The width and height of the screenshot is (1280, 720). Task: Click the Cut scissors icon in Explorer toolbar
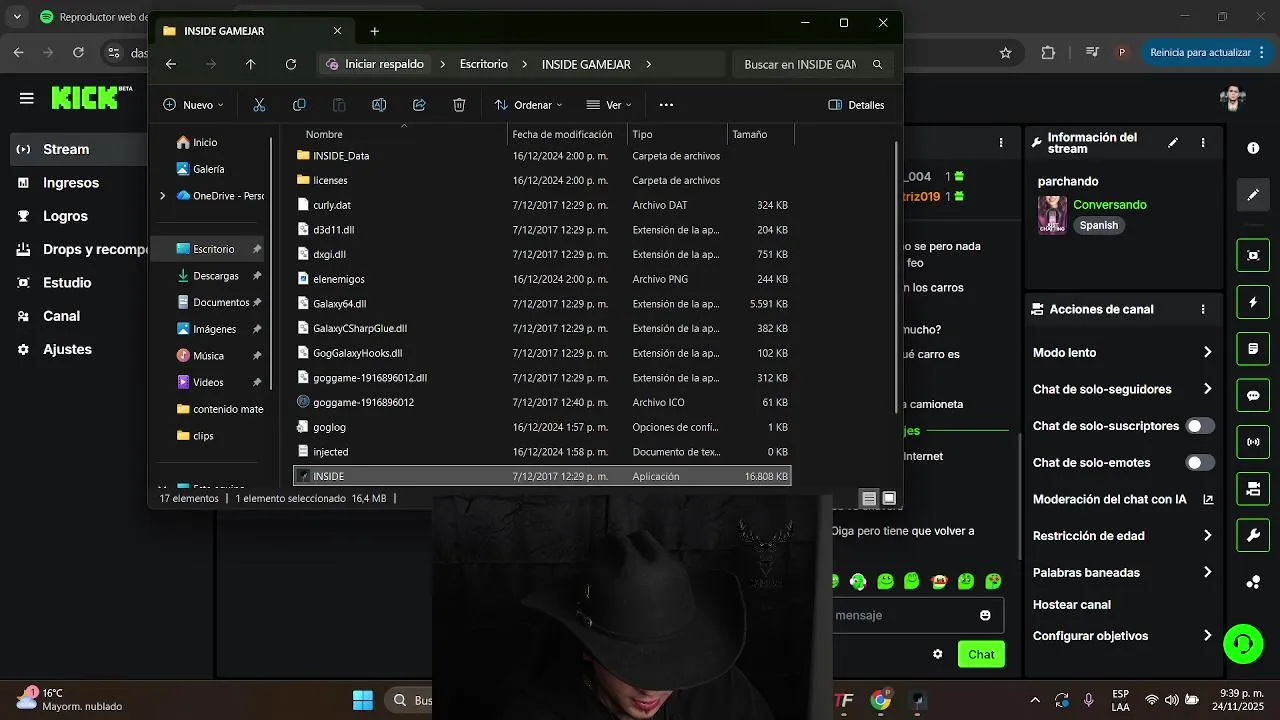tap(259, 105)
